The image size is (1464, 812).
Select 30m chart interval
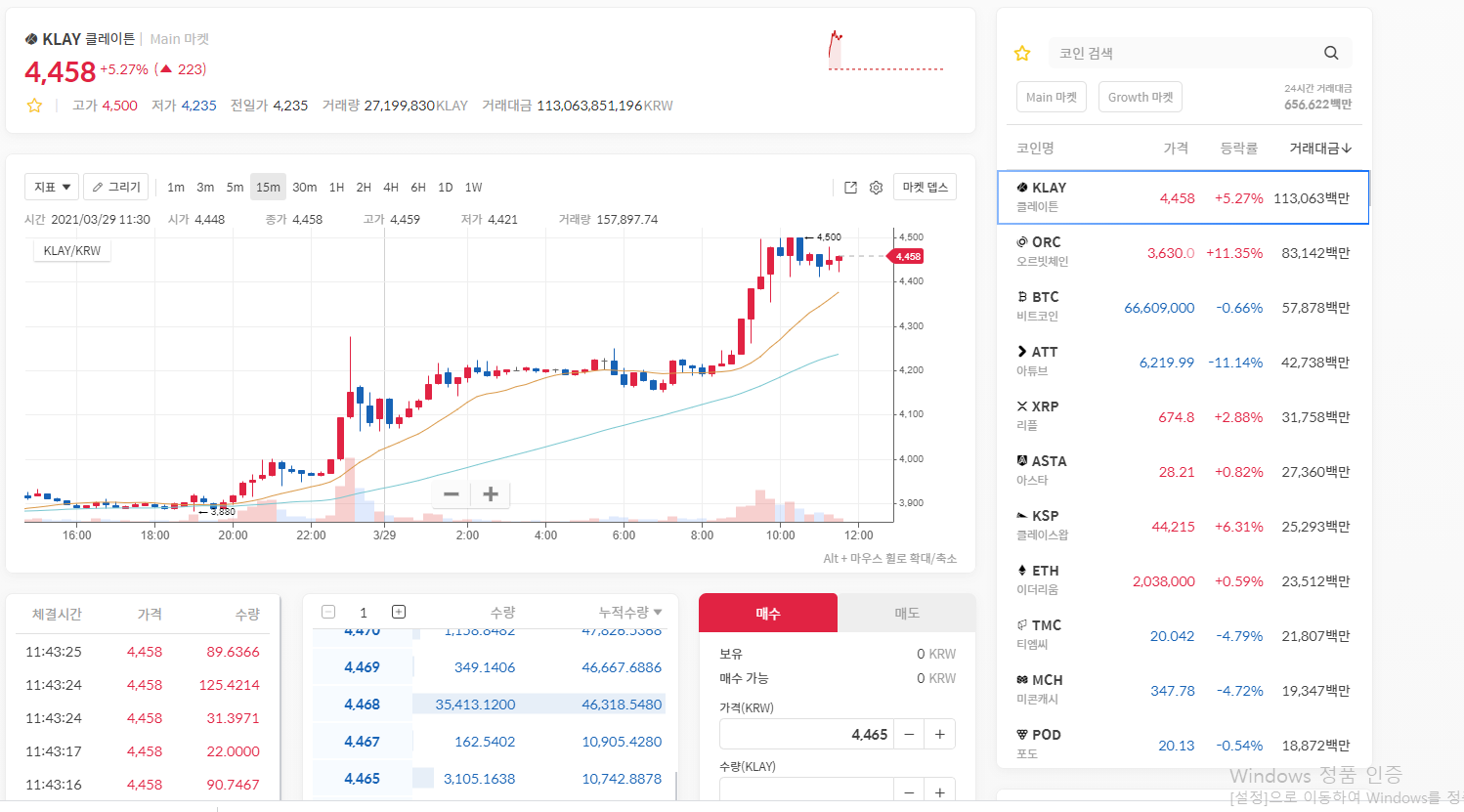tap(305, 188)
